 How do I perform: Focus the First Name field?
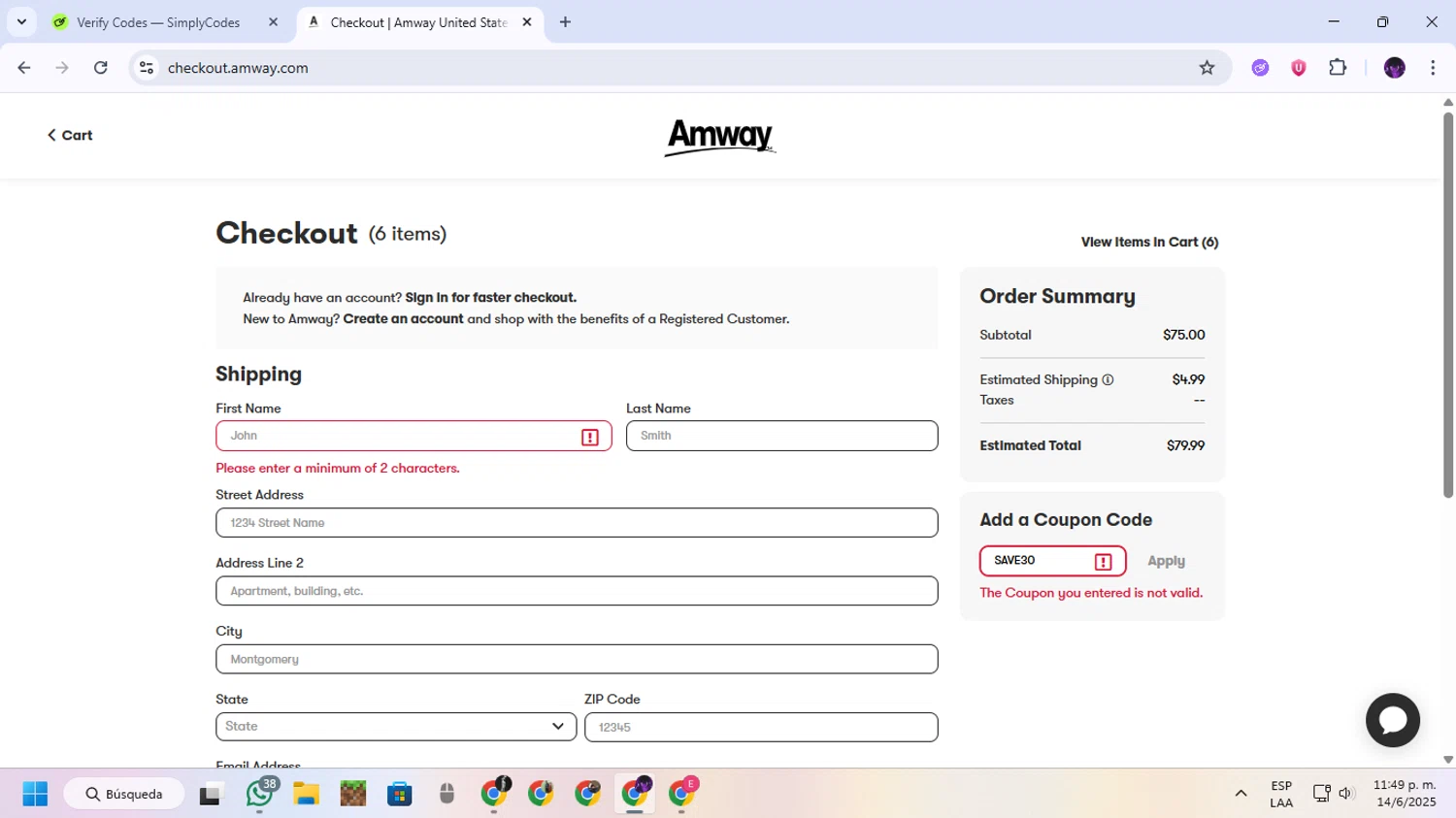click(x=414, y=436)
